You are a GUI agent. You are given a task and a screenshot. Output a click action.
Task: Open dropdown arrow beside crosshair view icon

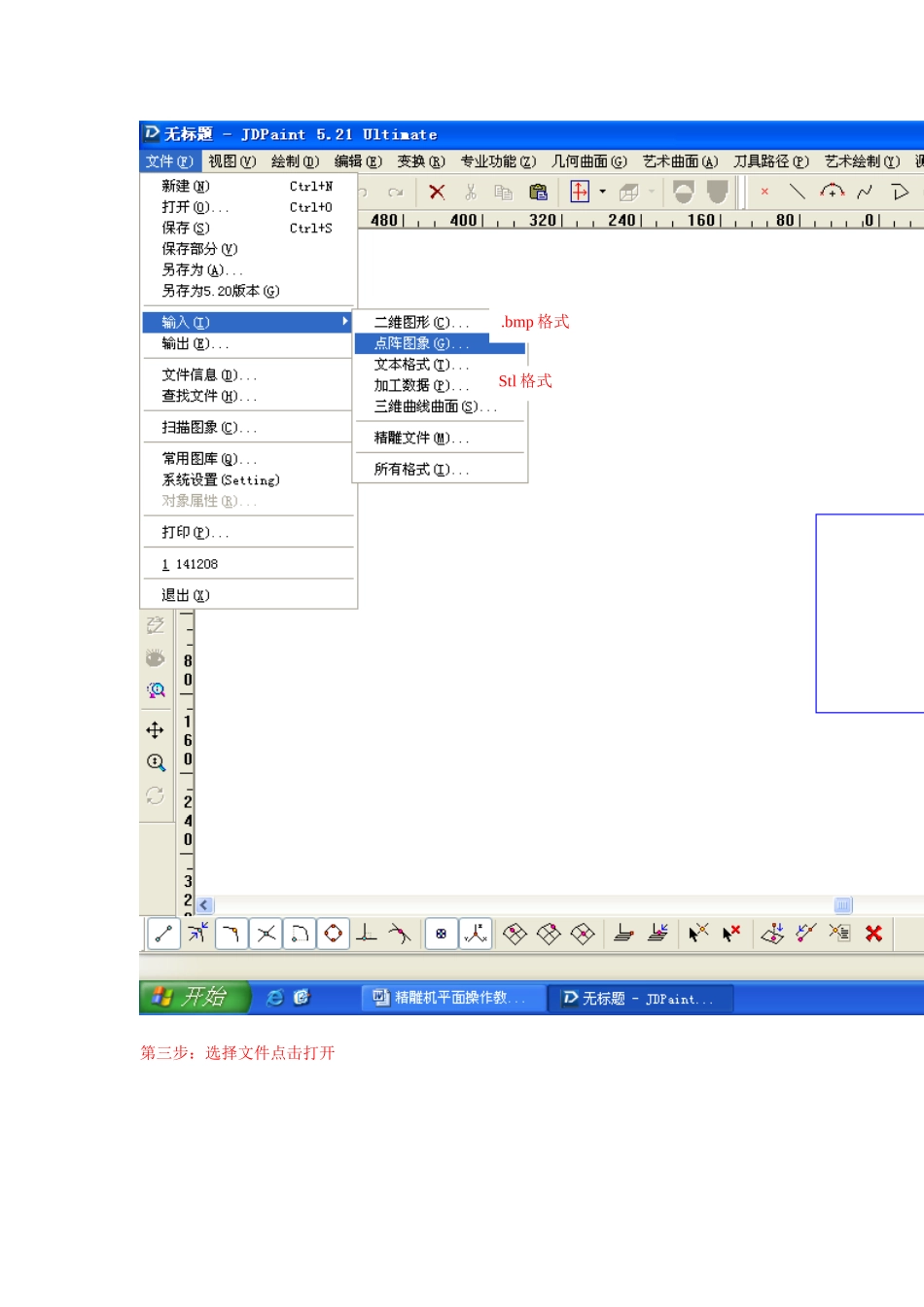[602, 192]
